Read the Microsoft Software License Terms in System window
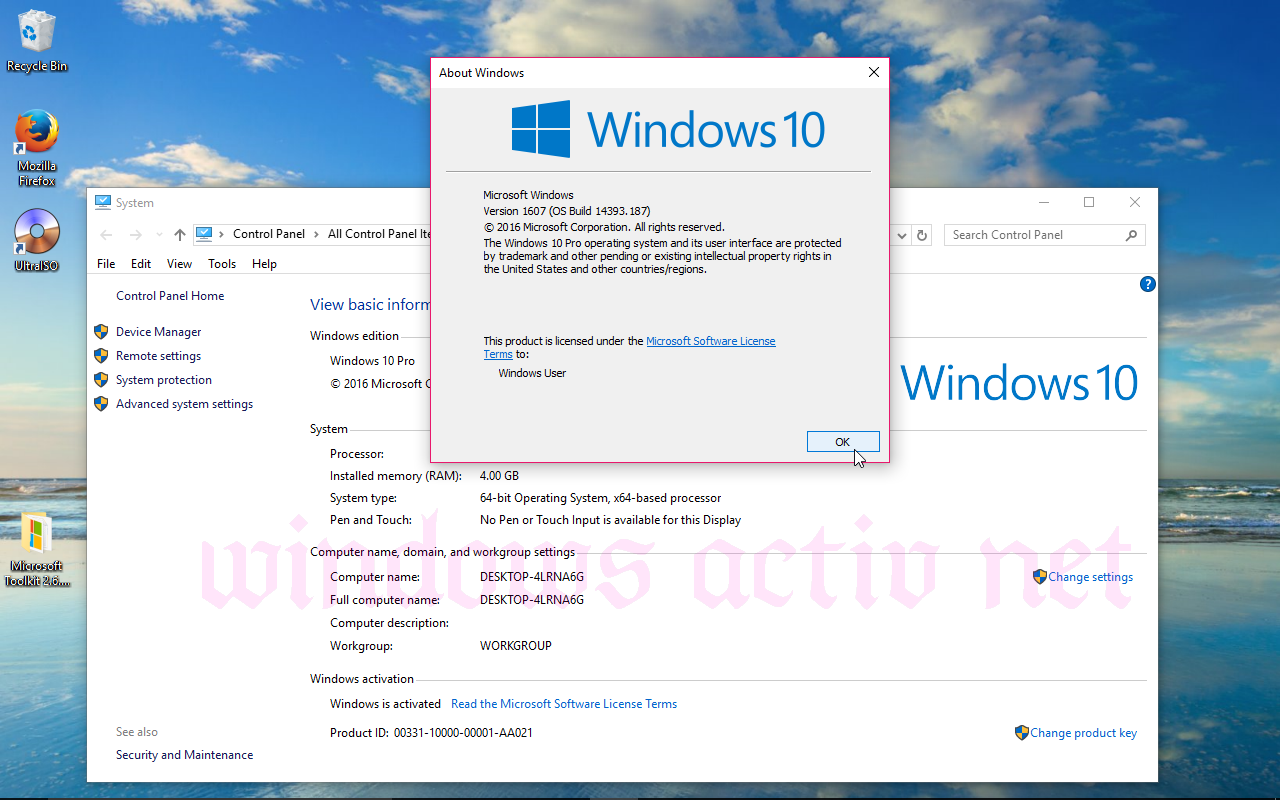The image size is (1280, 800). tap(564, 704)
